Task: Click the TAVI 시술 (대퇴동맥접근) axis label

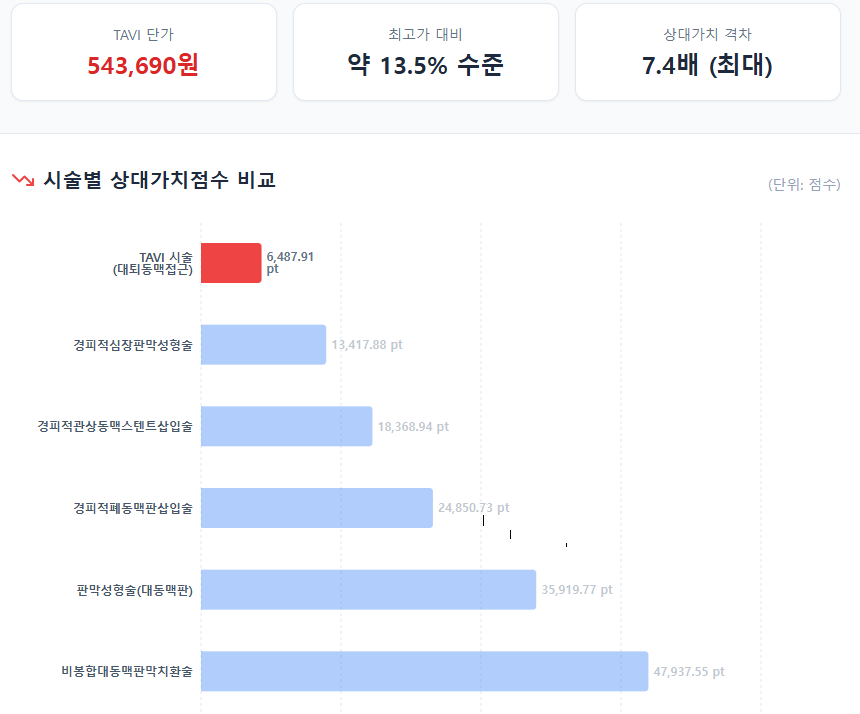Action: tap(153, 263)
